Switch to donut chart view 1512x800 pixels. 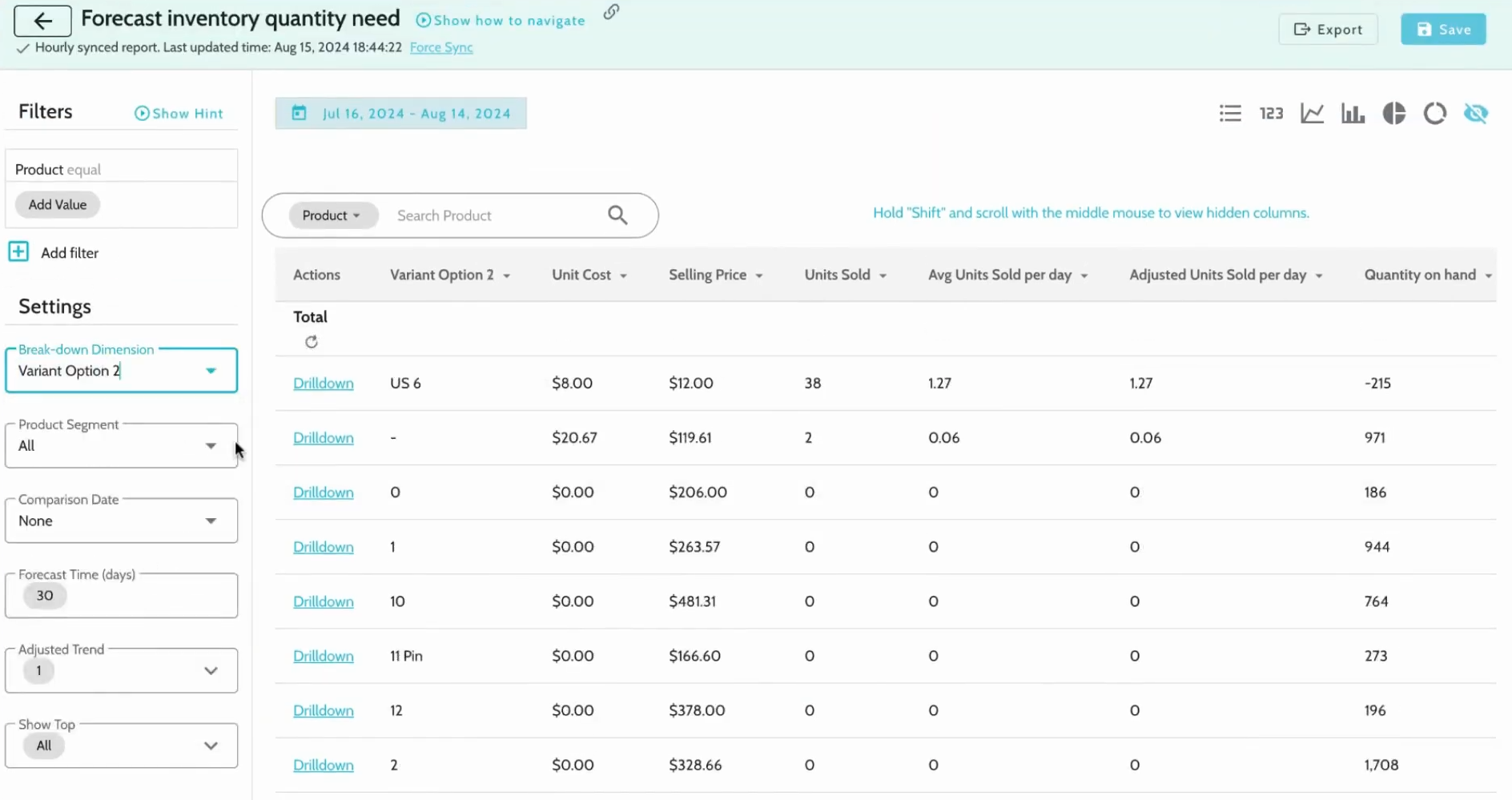1434,114
